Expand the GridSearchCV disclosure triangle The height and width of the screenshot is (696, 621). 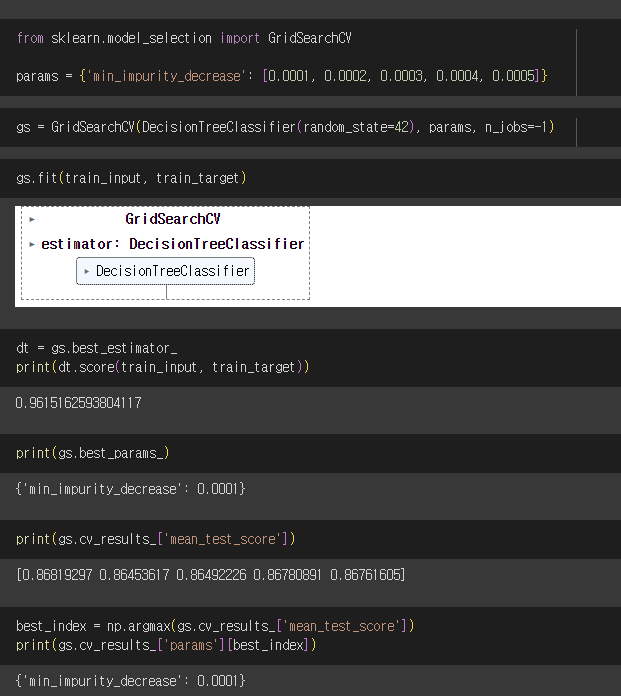point(32,219)
